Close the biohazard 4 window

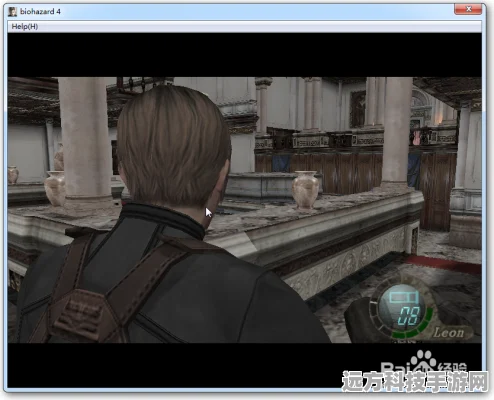pos(468,9)
